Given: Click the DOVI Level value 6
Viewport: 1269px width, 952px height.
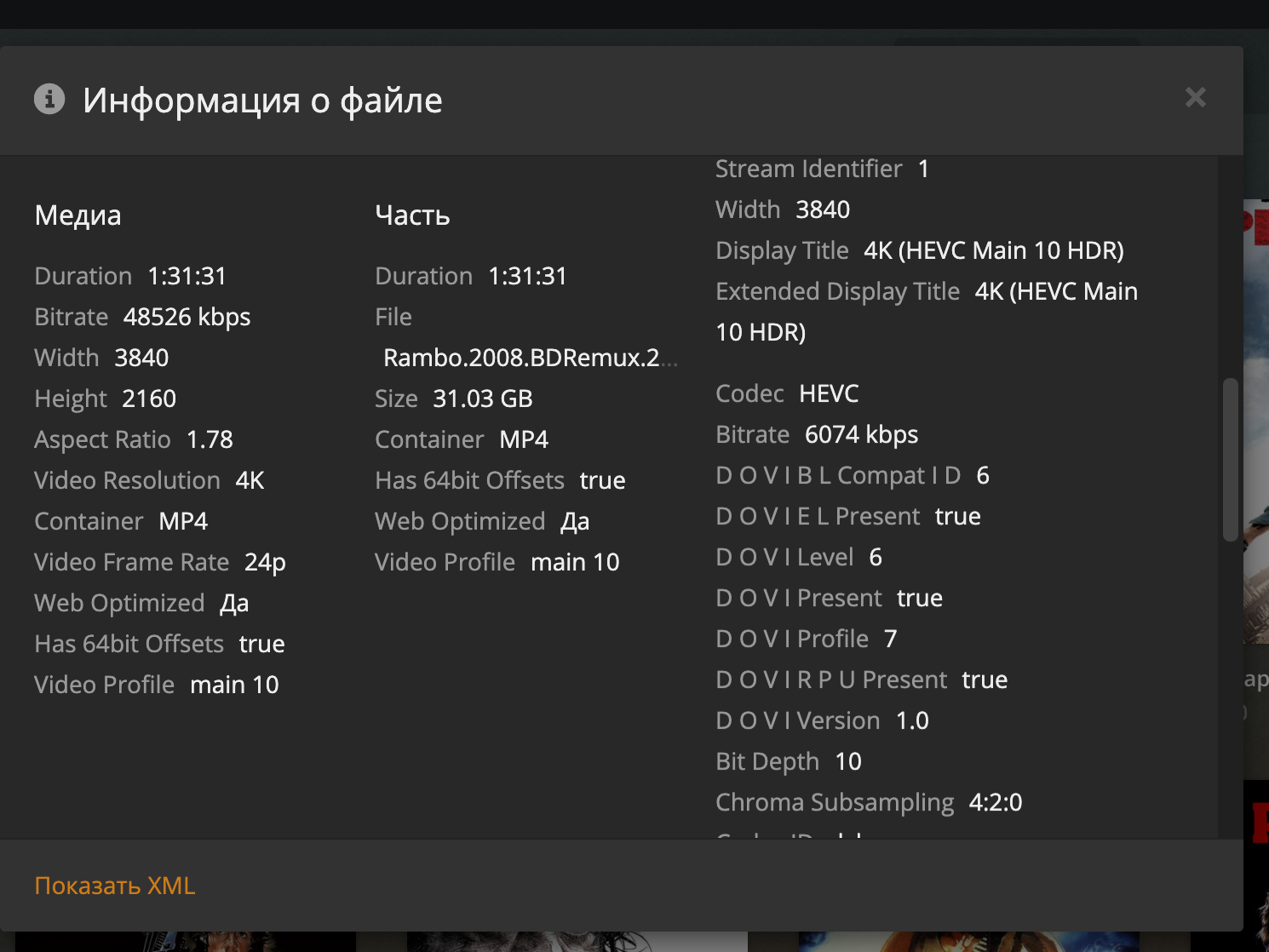Looking at the screenshot, I should tap(876, 557).
